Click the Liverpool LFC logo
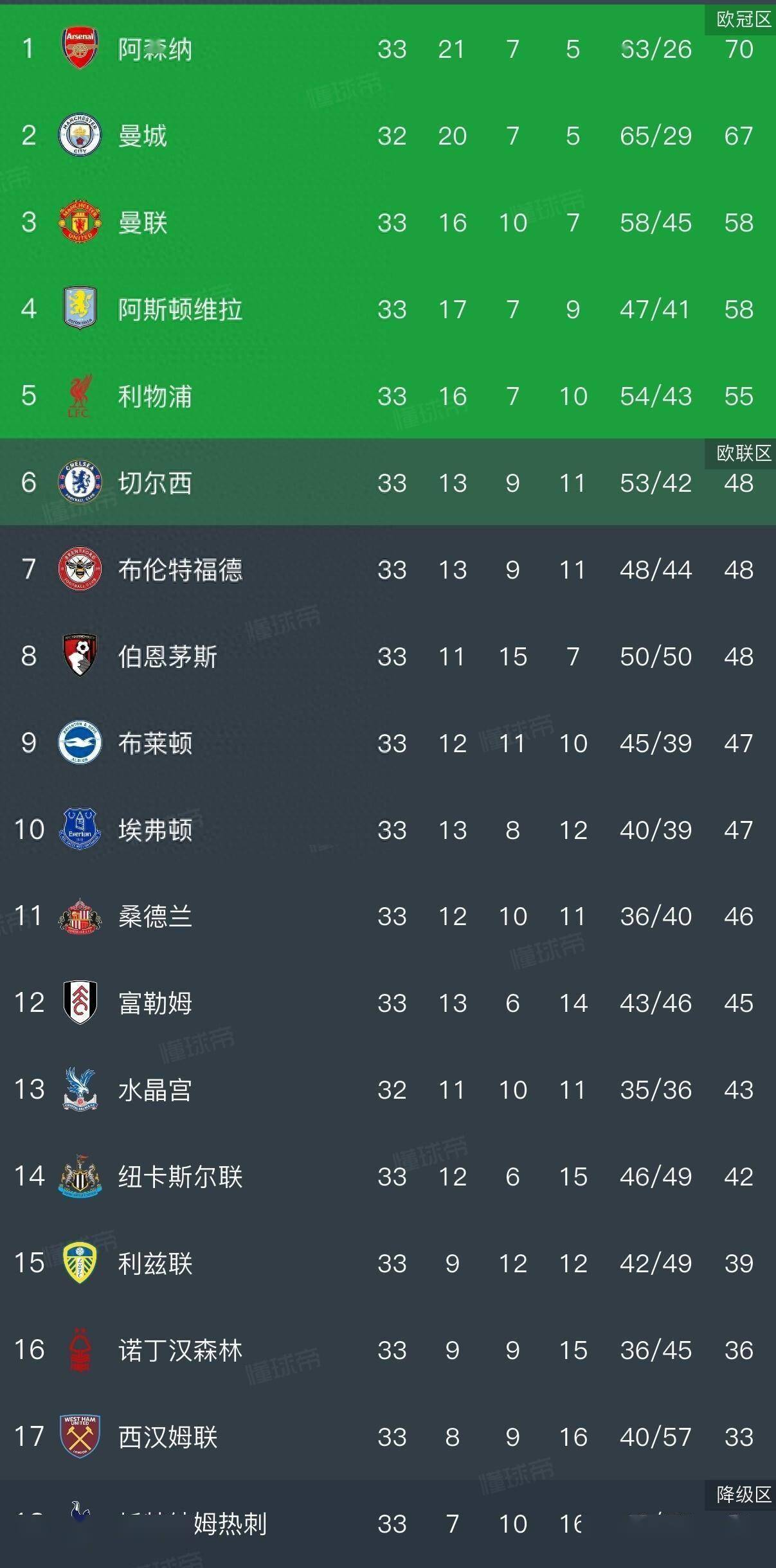The height and width of the screenshot is (1568, 776). point(80,395)
